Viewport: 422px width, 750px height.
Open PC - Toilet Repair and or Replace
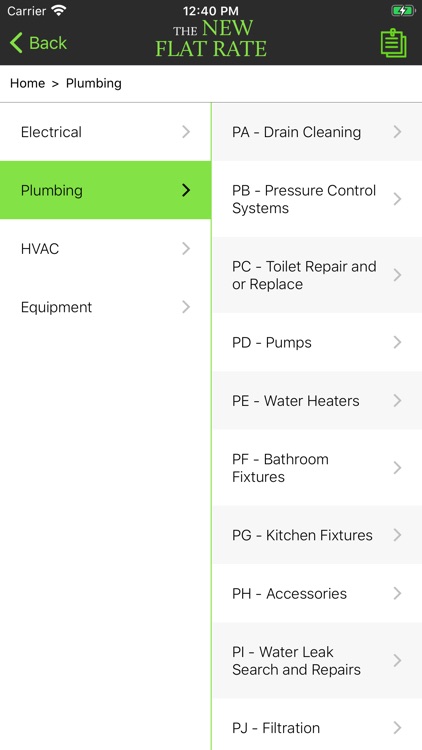coord(317,275)
